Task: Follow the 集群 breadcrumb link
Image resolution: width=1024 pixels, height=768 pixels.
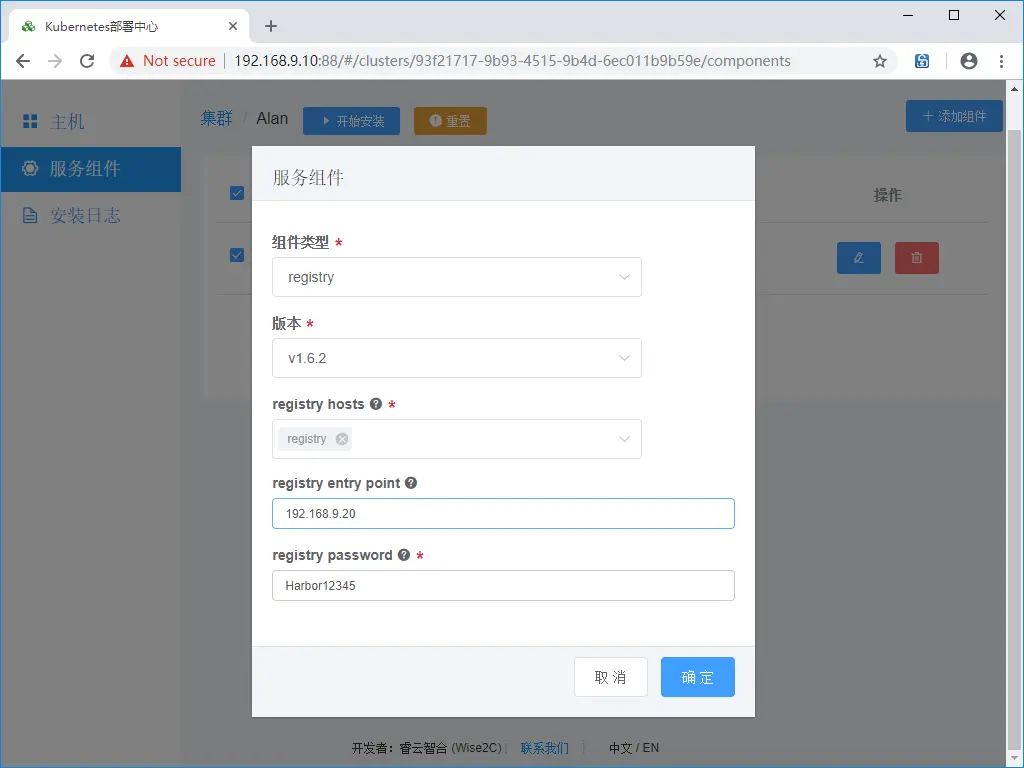Action: [x=216, y=118]
